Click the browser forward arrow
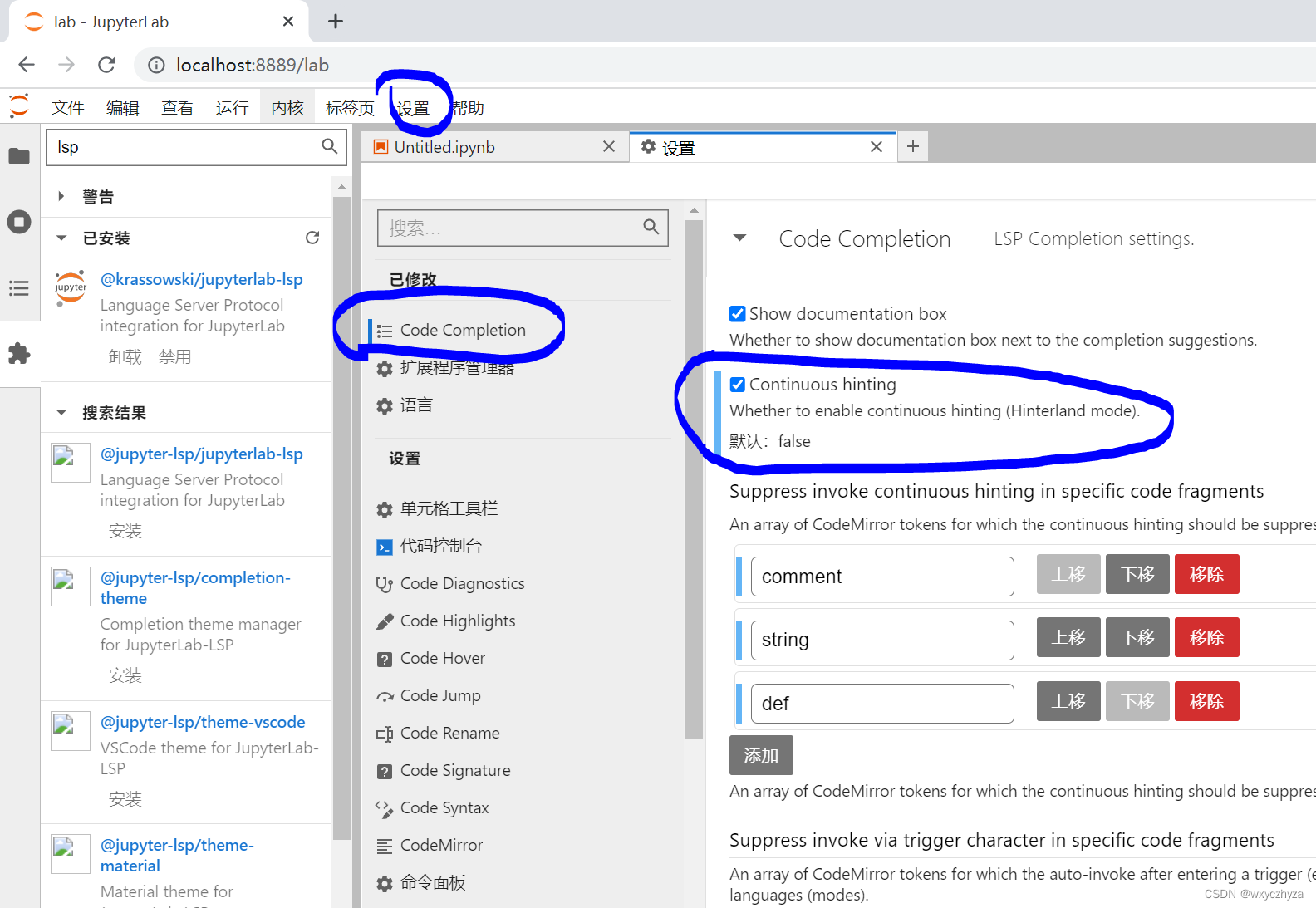Image resolution: width=1316 pixels, height=908 pixels. pos(66,65)
